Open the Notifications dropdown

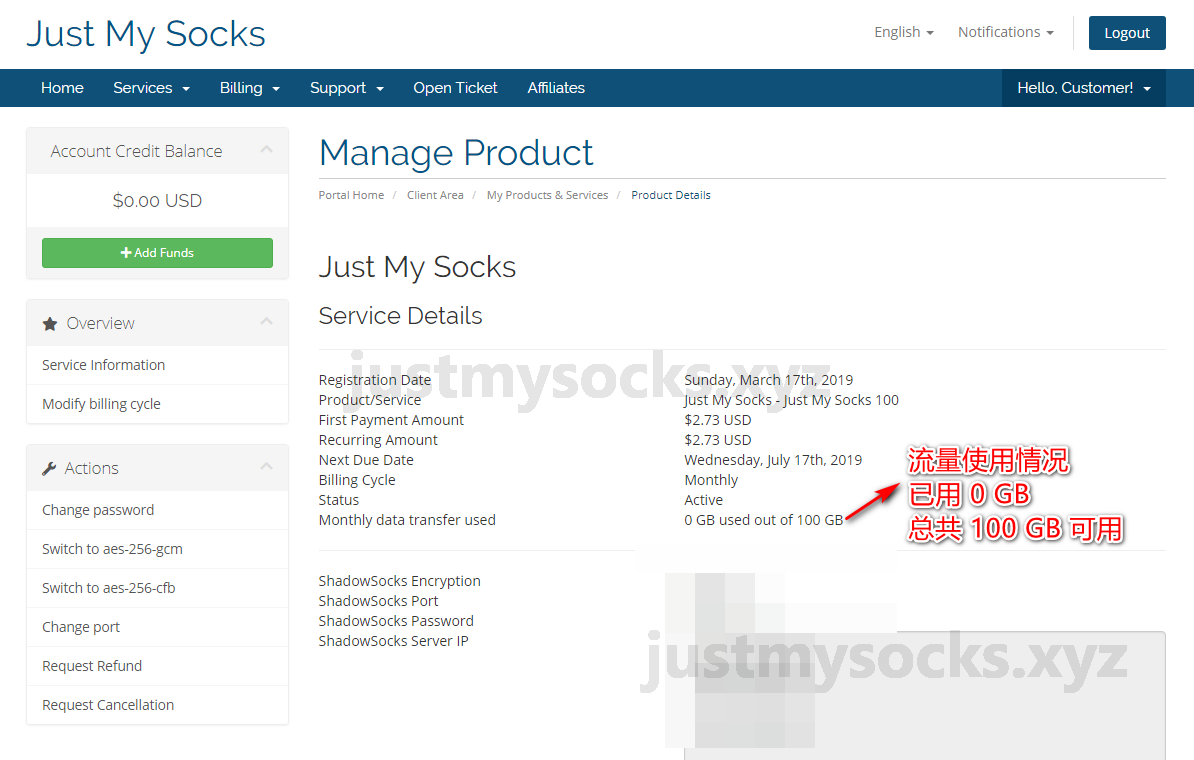click(x=1006, y=32)
